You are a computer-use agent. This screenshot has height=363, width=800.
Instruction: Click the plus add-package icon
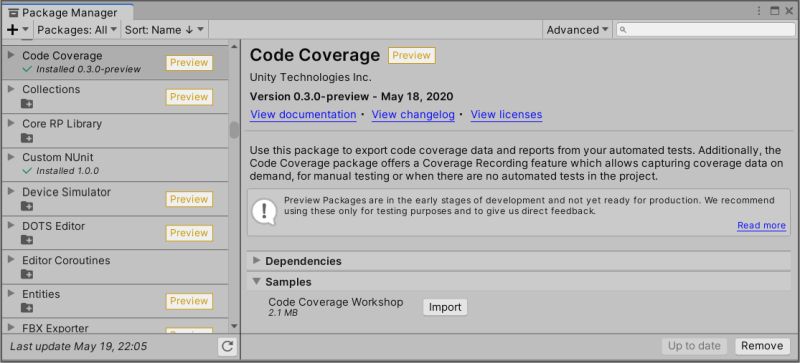point(13,30)
